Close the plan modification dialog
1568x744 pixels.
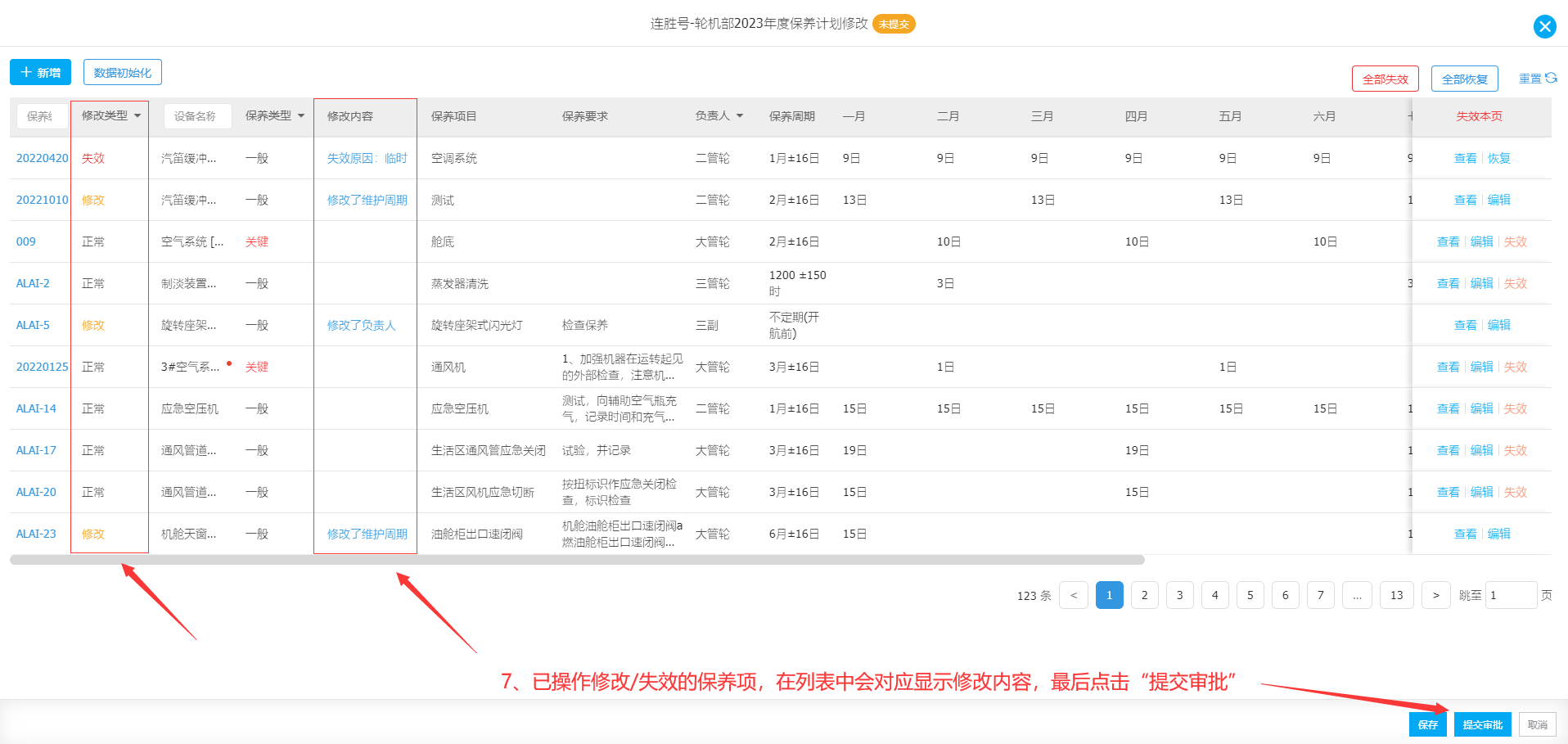[1544, 26]
